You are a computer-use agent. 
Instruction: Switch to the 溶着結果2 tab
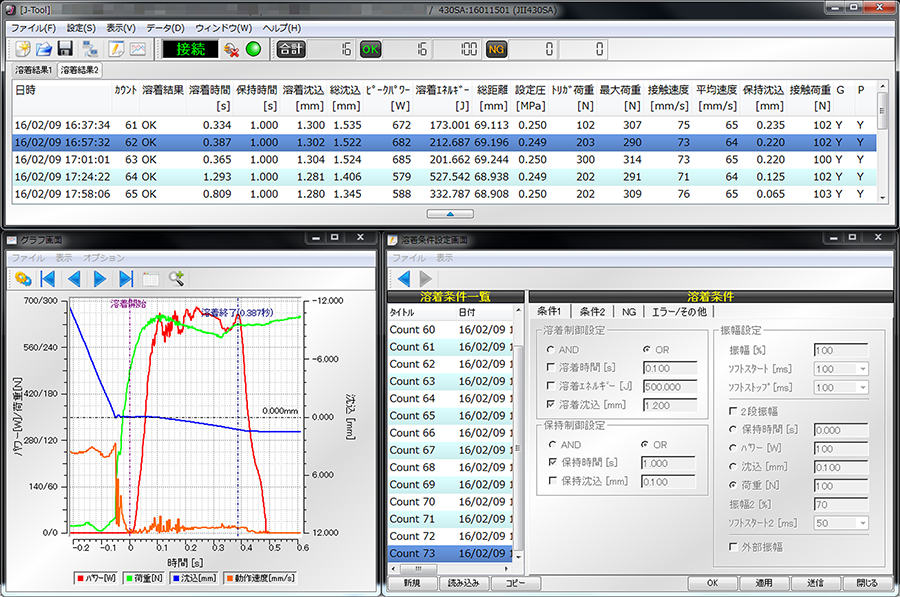coord(80,70)
